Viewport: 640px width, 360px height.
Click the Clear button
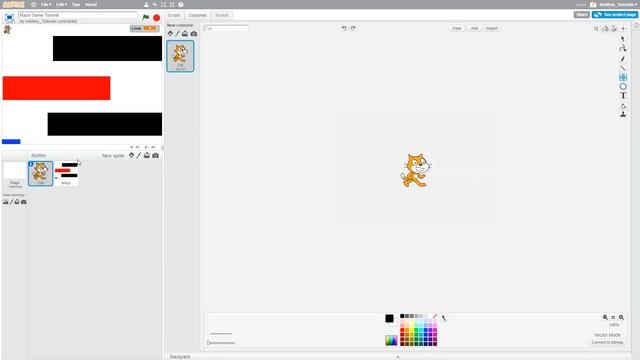[x=456, y=28]
